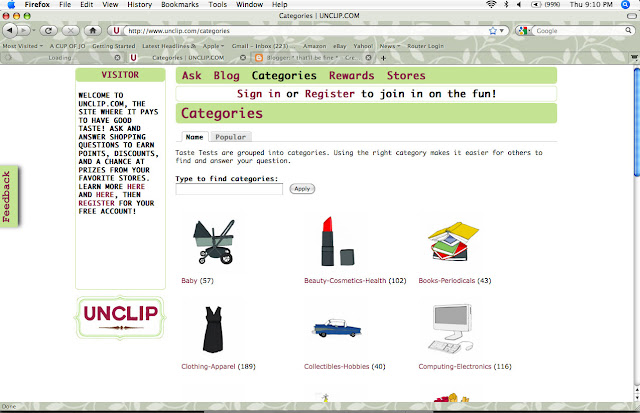Close the Loading tab
The image size is (640, 413).
pyautogui.click(x=118, y=58)
